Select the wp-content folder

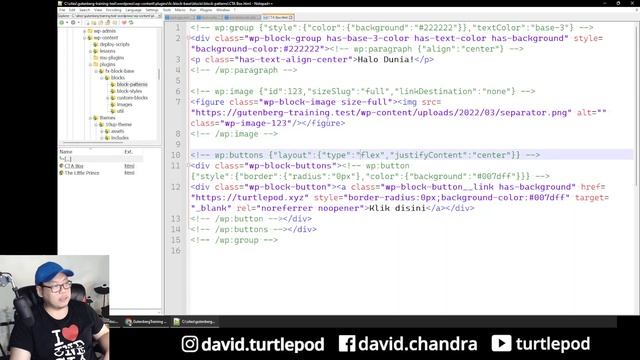point(106,38)
